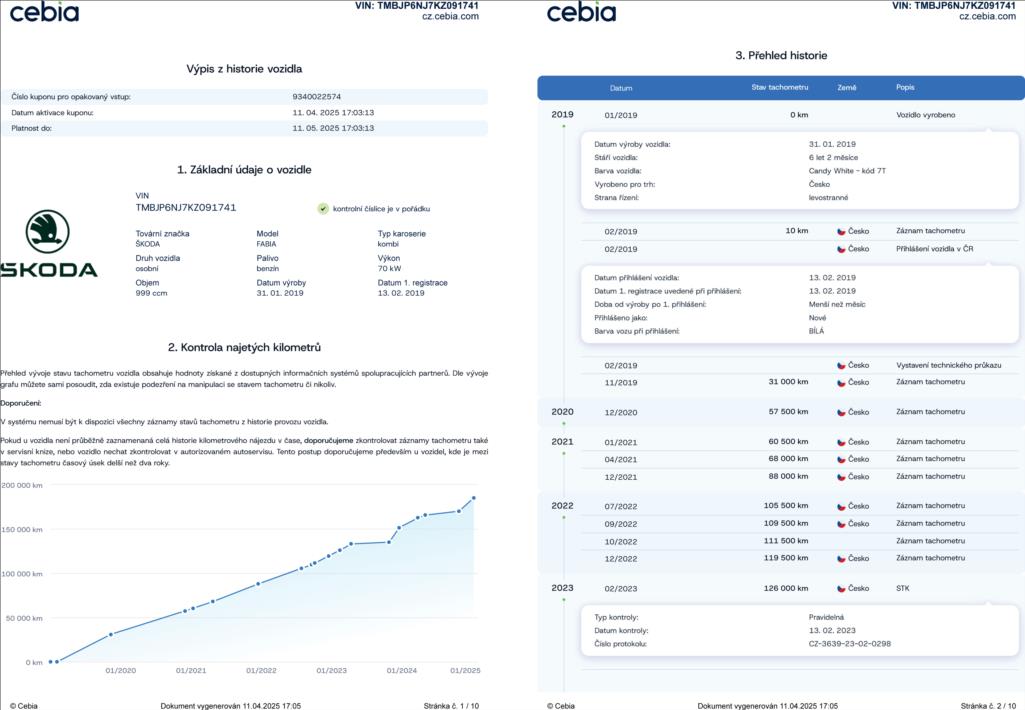Screen dimensions: 1025x710
Task: Click the activation date 11. 04. 2025 17:03:13
Action: coord(333,112)
